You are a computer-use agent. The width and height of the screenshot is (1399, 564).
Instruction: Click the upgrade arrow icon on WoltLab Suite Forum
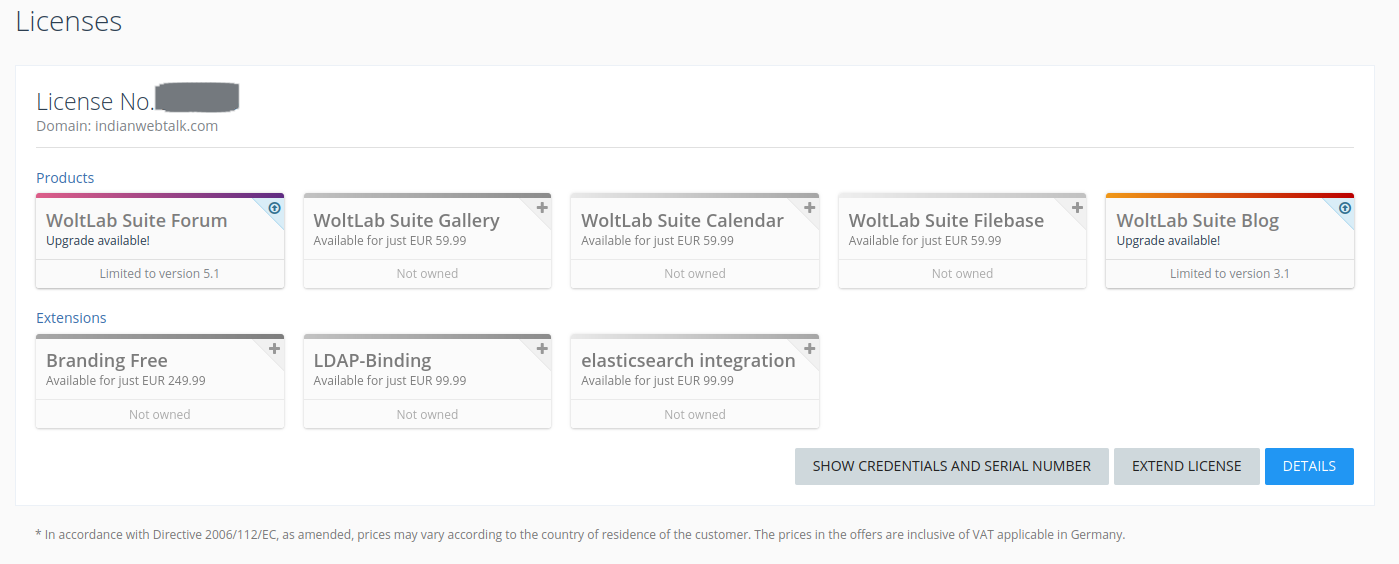275,208
